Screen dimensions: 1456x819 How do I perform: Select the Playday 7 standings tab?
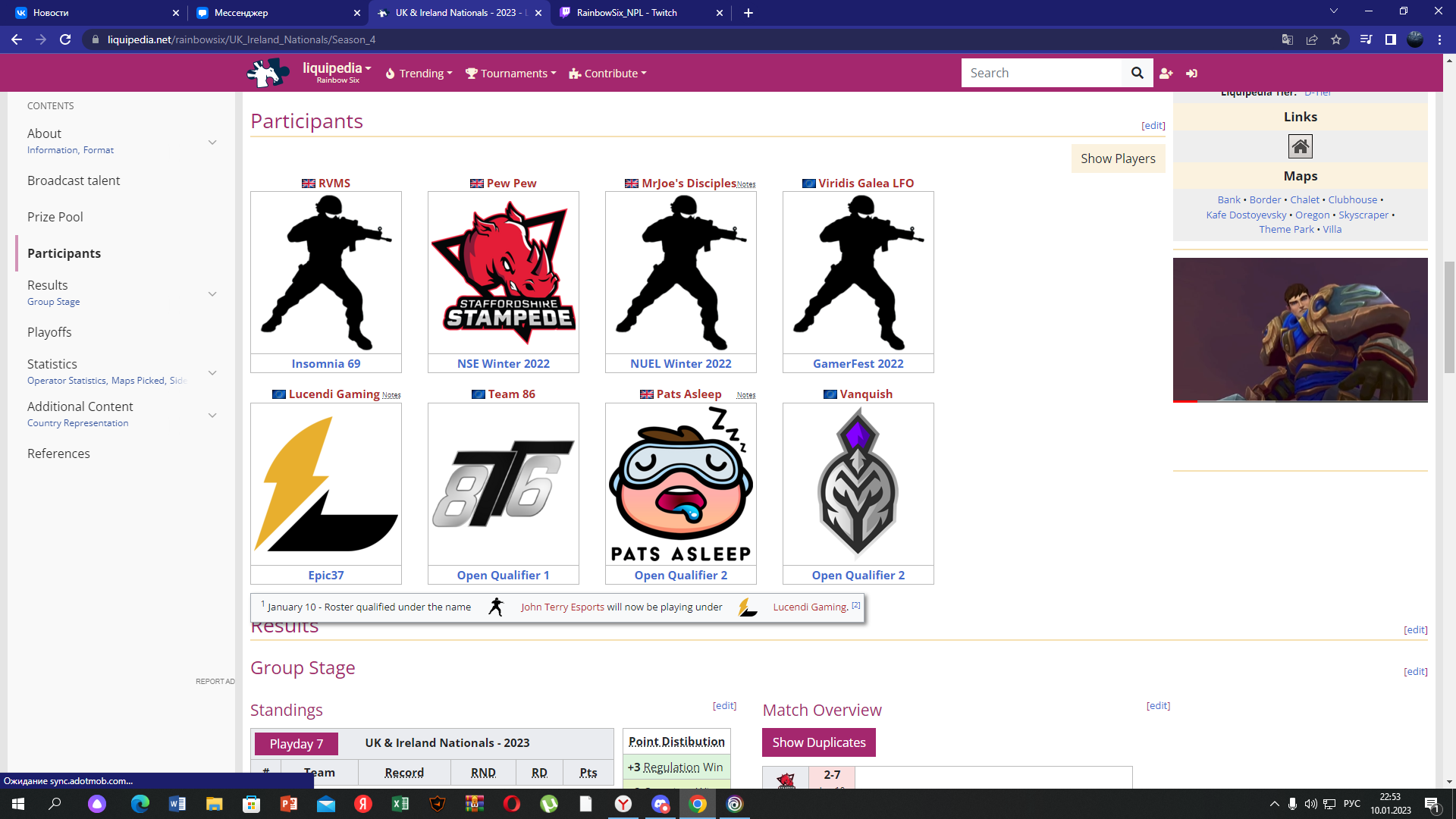pyautogui.click(x=296, y=744)
